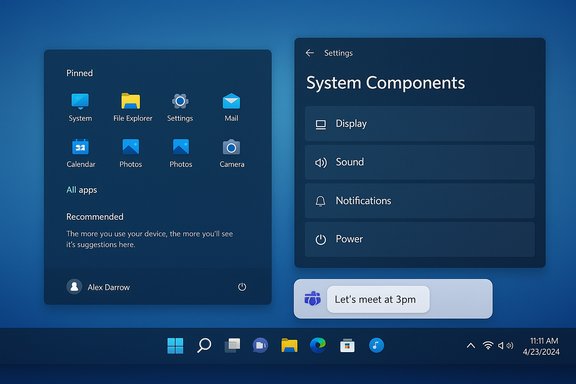Open File Explorer from Pinned apps

(132, 107)
